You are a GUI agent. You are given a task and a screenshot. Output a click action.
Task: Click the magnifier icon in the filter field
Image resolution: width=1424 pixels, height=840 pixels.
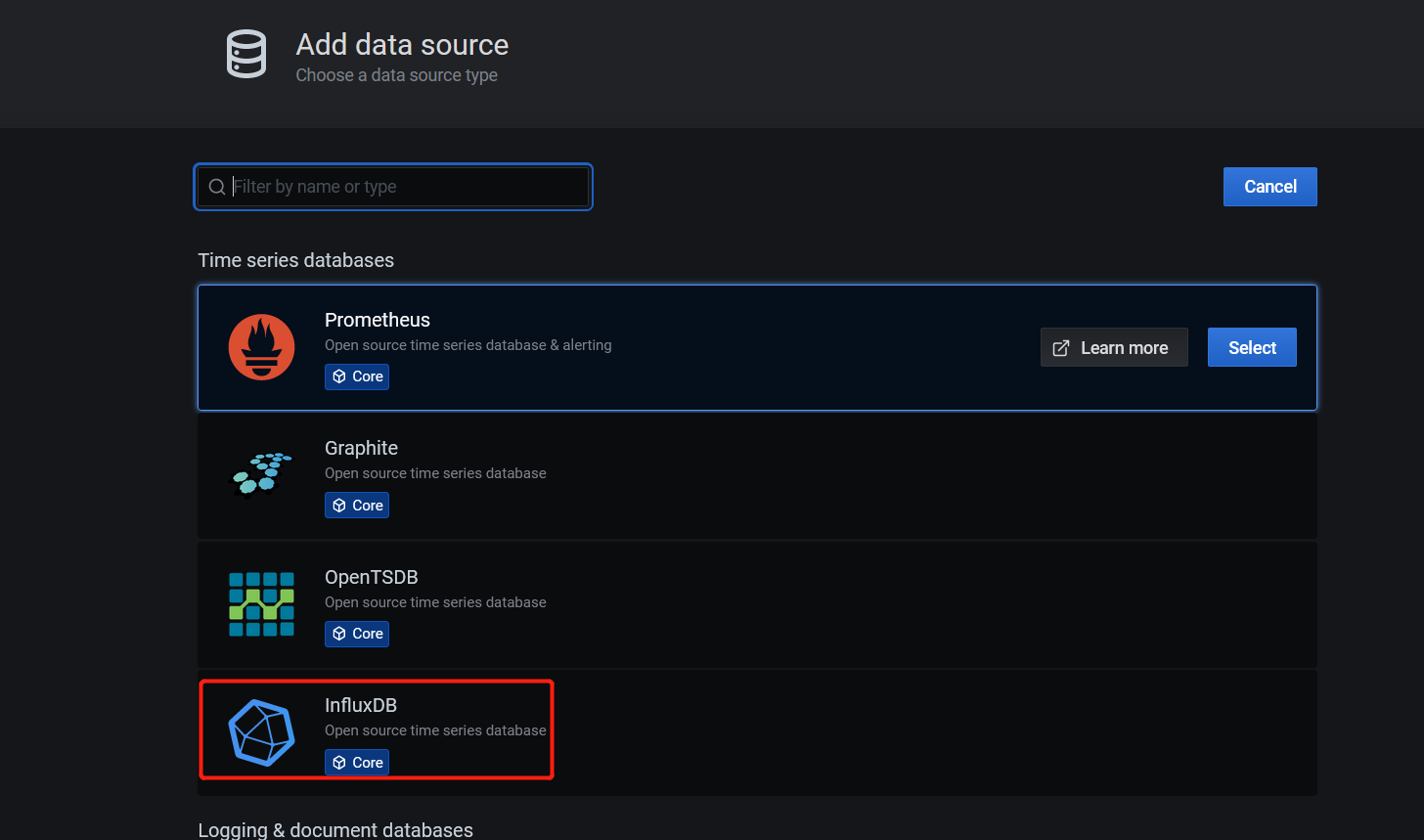click(216, 186)
